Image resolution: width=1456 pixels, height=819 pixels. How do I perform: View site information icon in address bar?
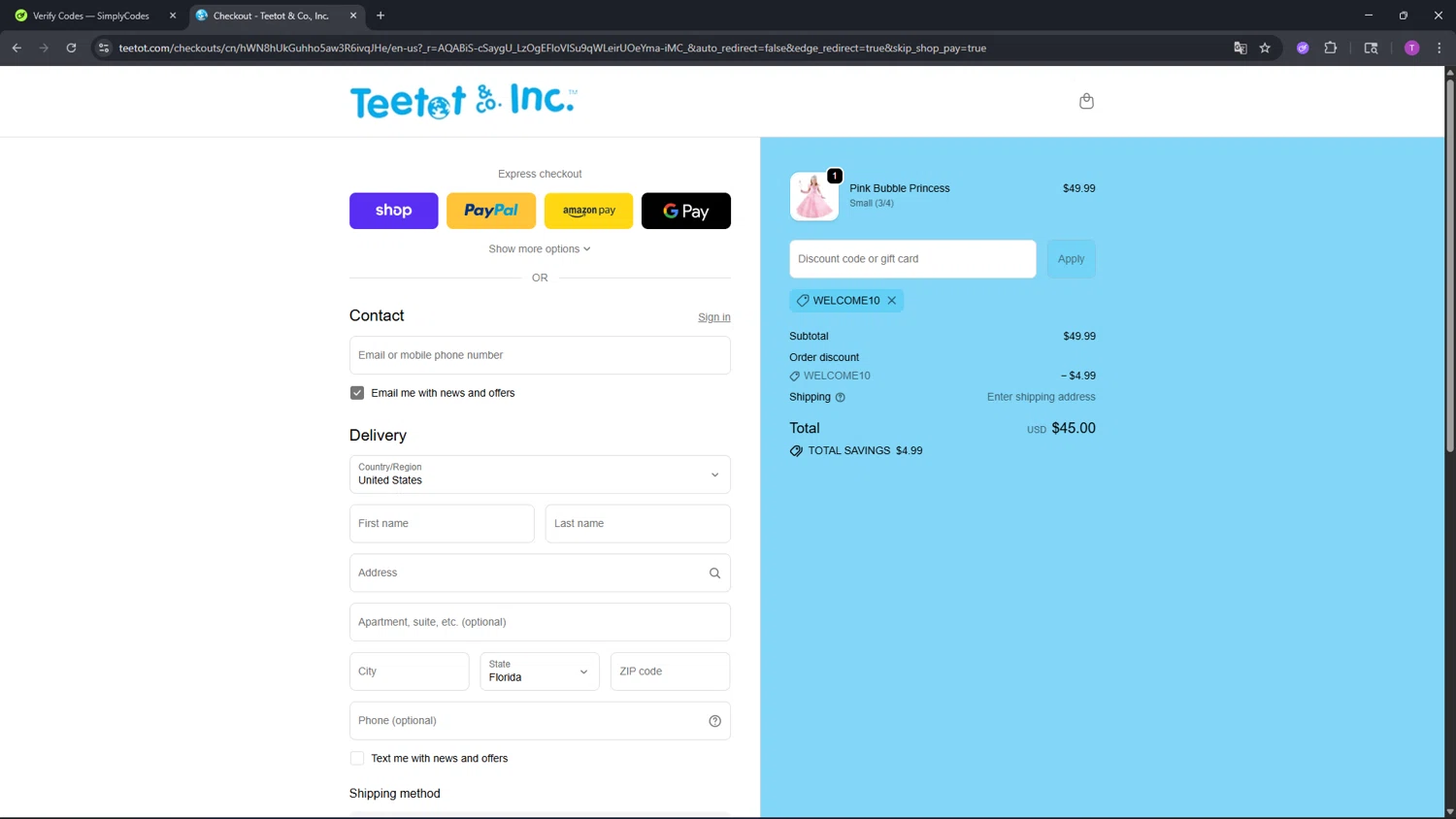(x=104, y=48)
